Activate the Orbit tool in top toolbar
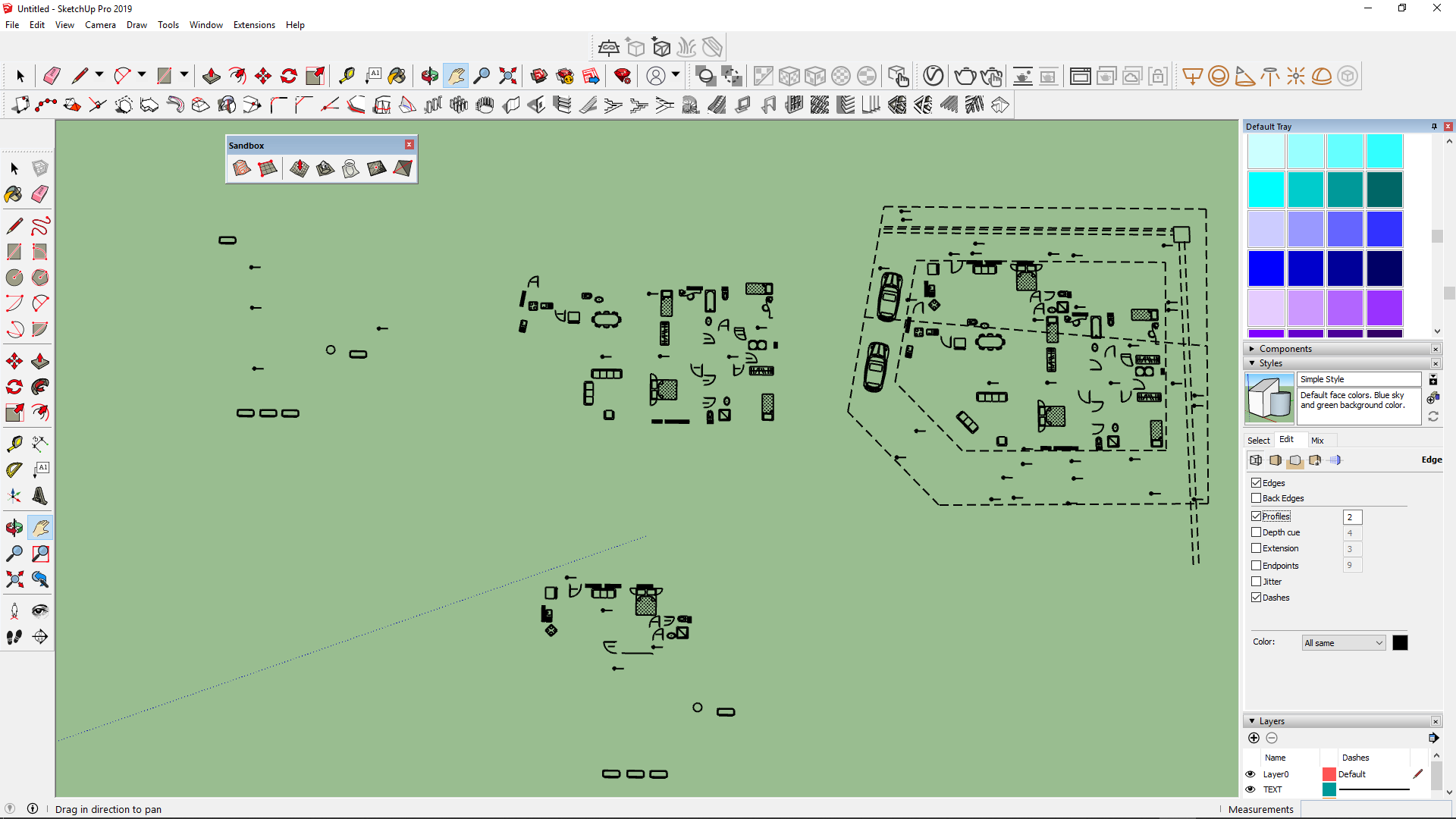Image resolution: width=1456 pixels, height=819 pixels. click(x=429, y=76)
